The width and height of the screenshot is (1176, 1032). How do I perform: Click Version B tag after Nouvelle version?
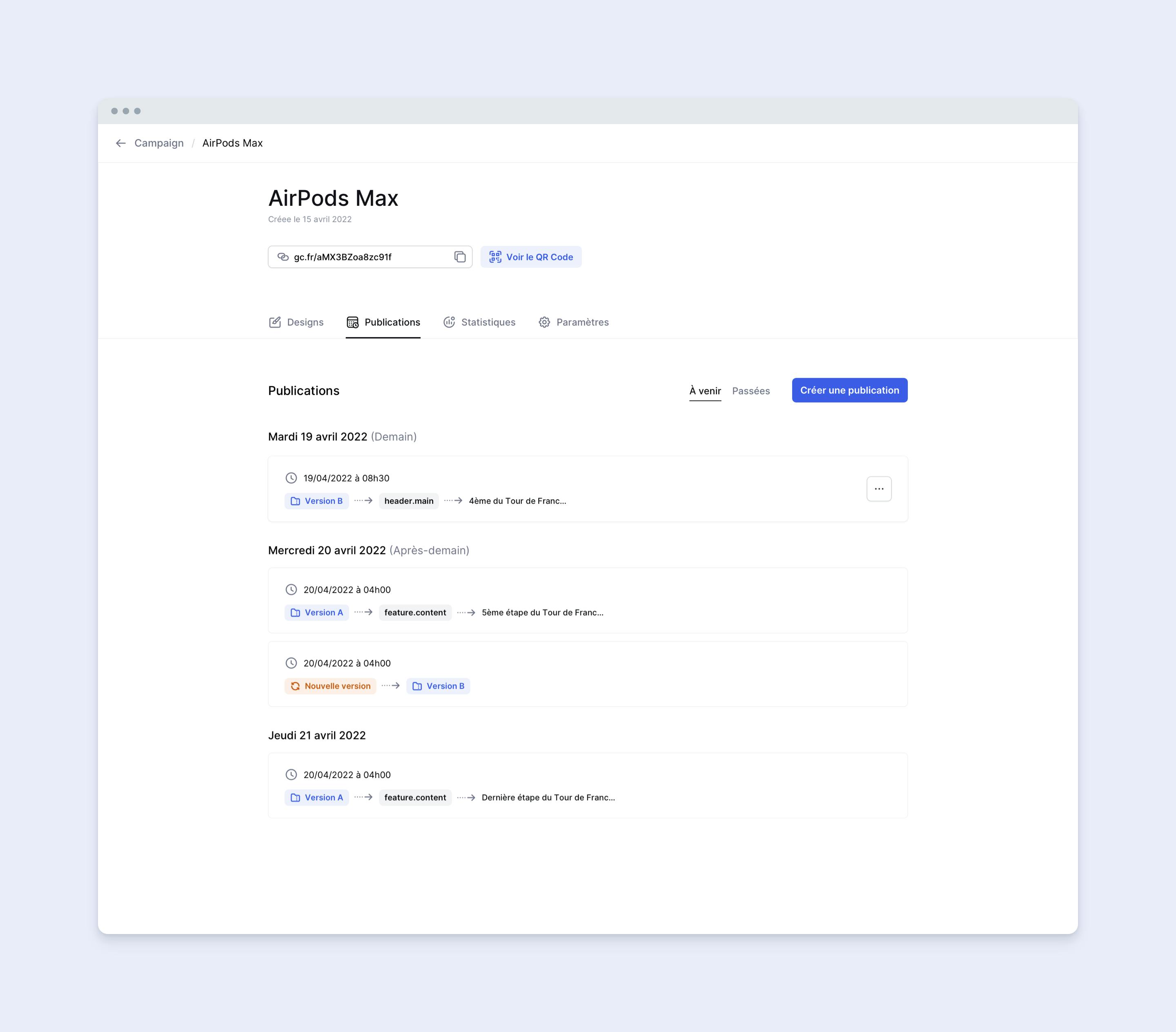439,686
